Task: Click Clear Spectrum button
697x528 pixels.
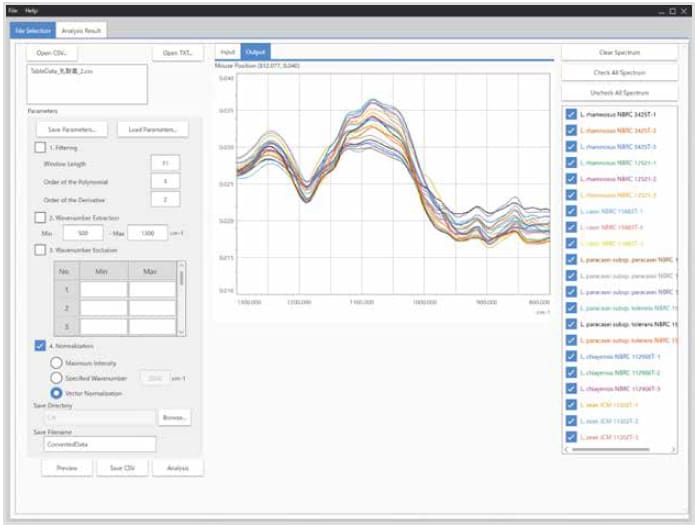Action: click(x=619, y=52)
